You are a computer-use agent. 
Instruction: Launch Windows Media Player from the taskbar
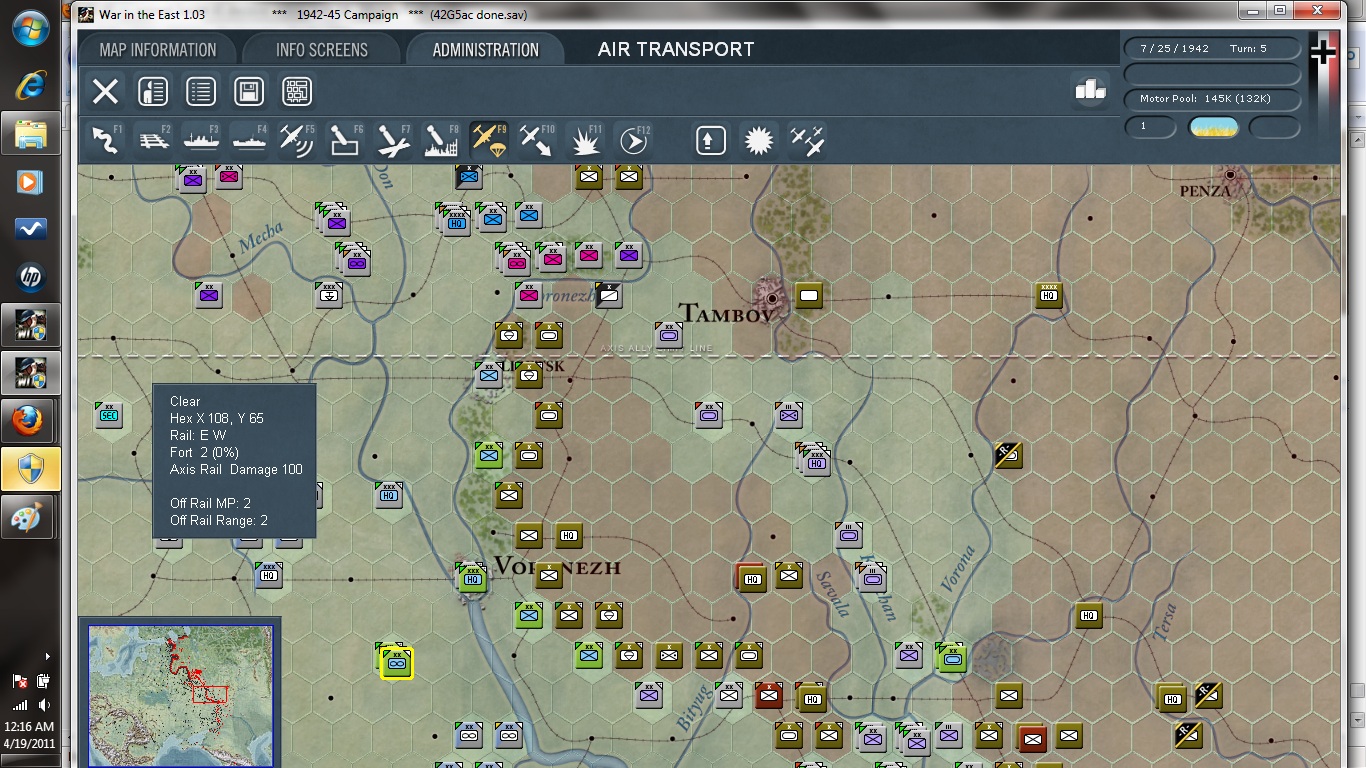click(31, 181)
